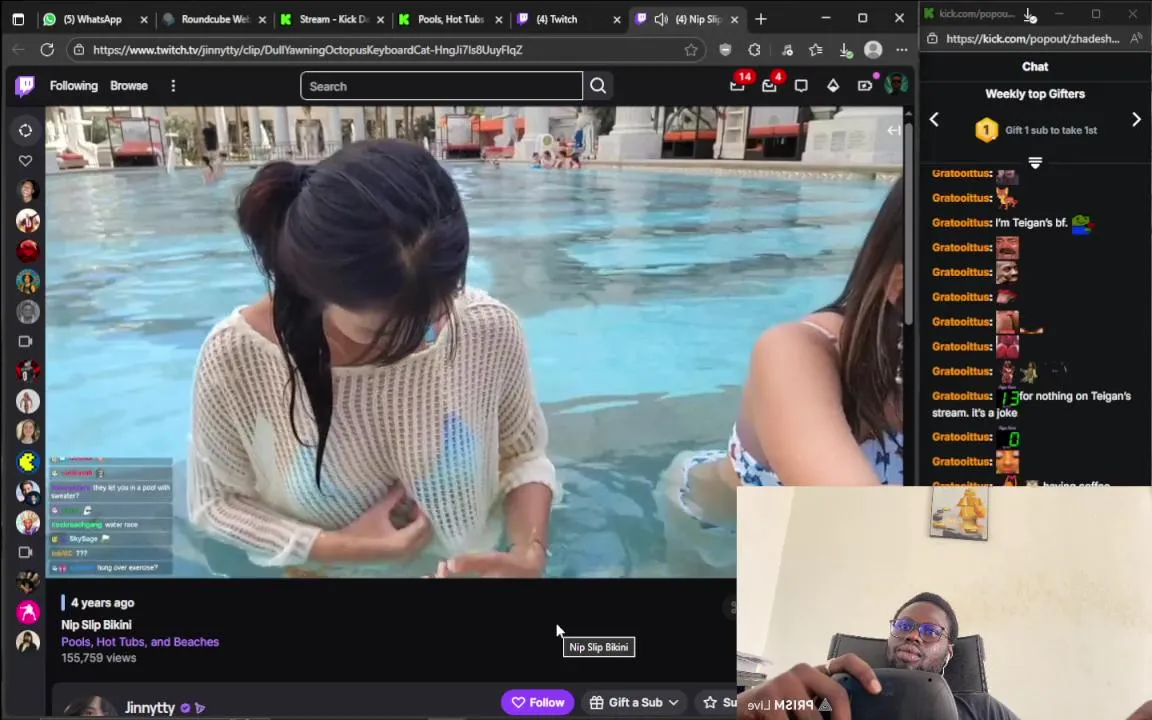Screen dimensions: 1152x720
Task: Open the verified partner badge by Jinnytty
Action: [185, 708]
